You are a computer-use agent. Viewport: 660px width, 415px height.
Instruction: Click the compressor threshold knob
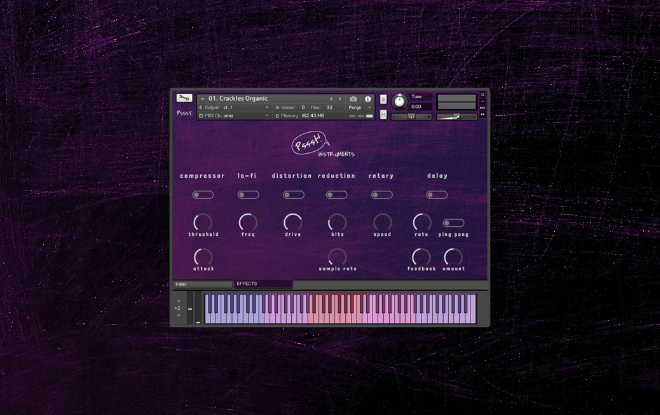(x=203, y=222)
